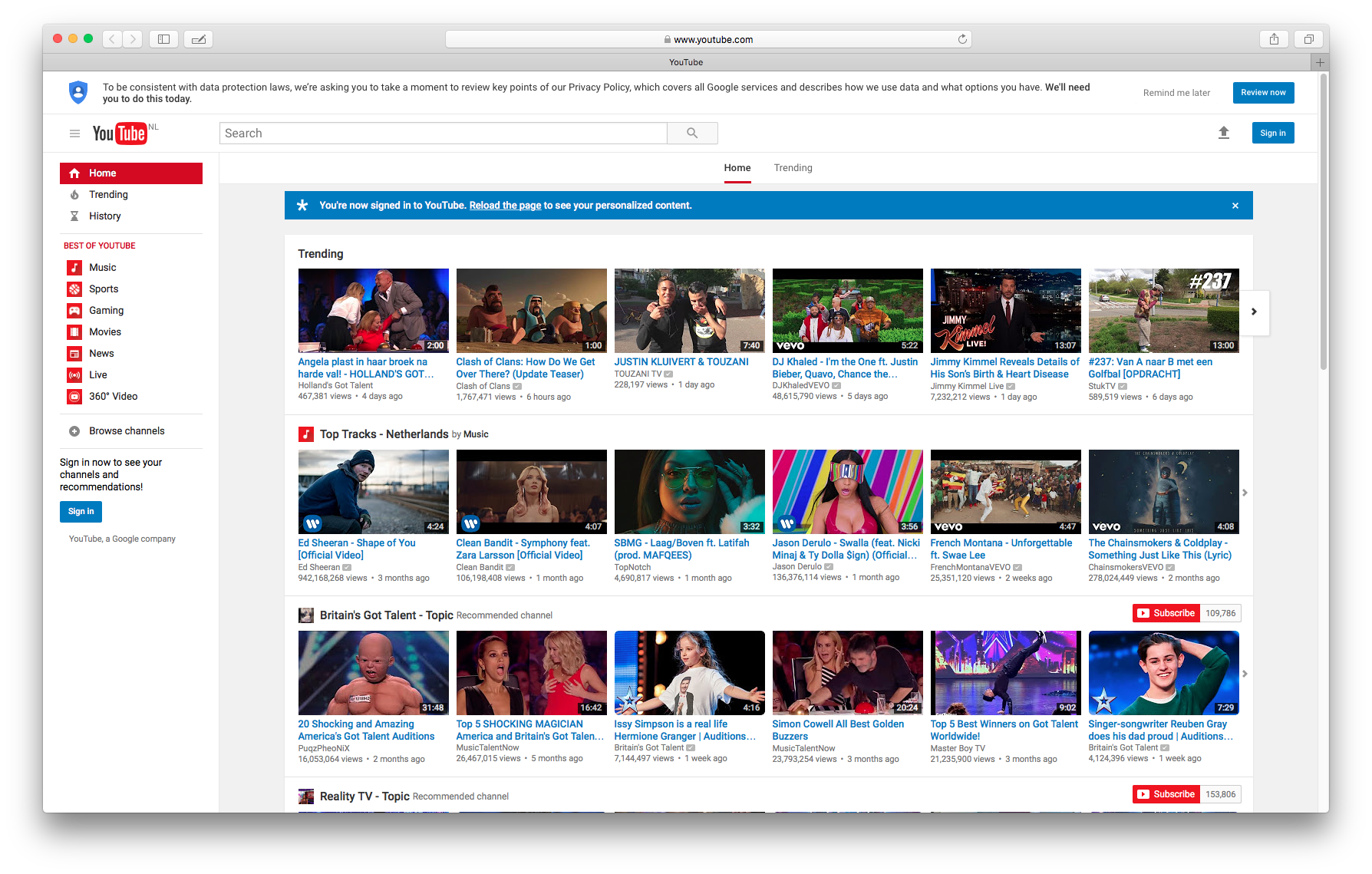Expand Britain's Got Talent shelf right chevron
Image resolution: width=1372 pixels, height=874 pixels.
(x=1245, y=674)
